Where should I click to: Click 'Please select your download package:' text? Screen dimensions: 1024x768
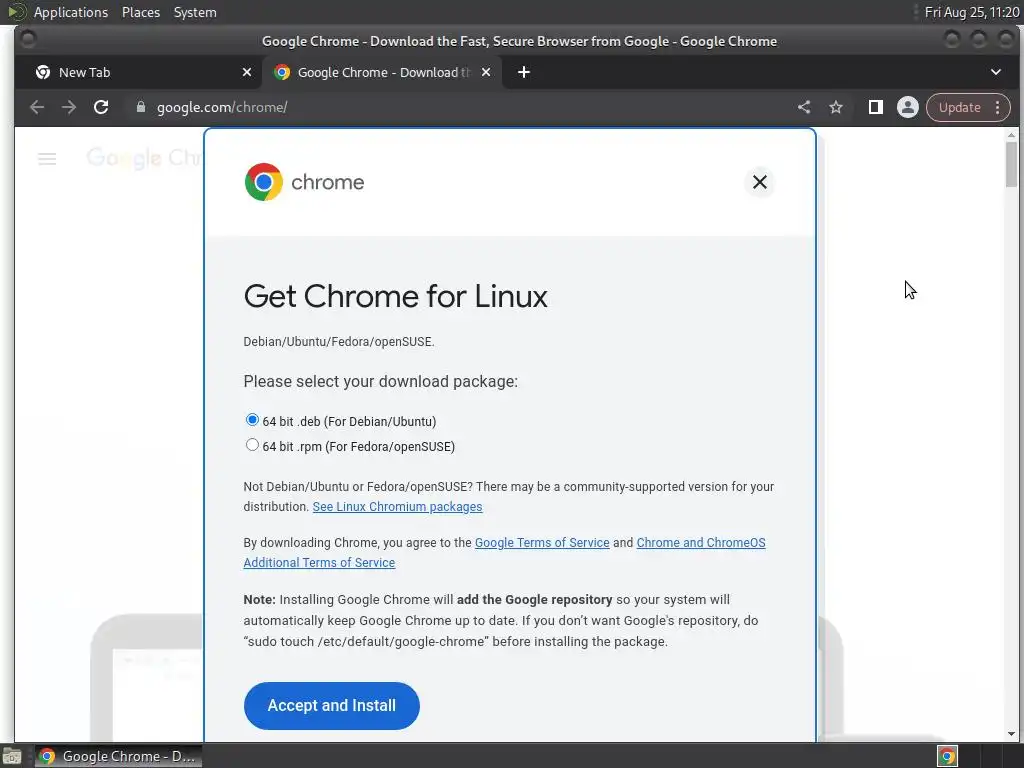click(381, 381)
